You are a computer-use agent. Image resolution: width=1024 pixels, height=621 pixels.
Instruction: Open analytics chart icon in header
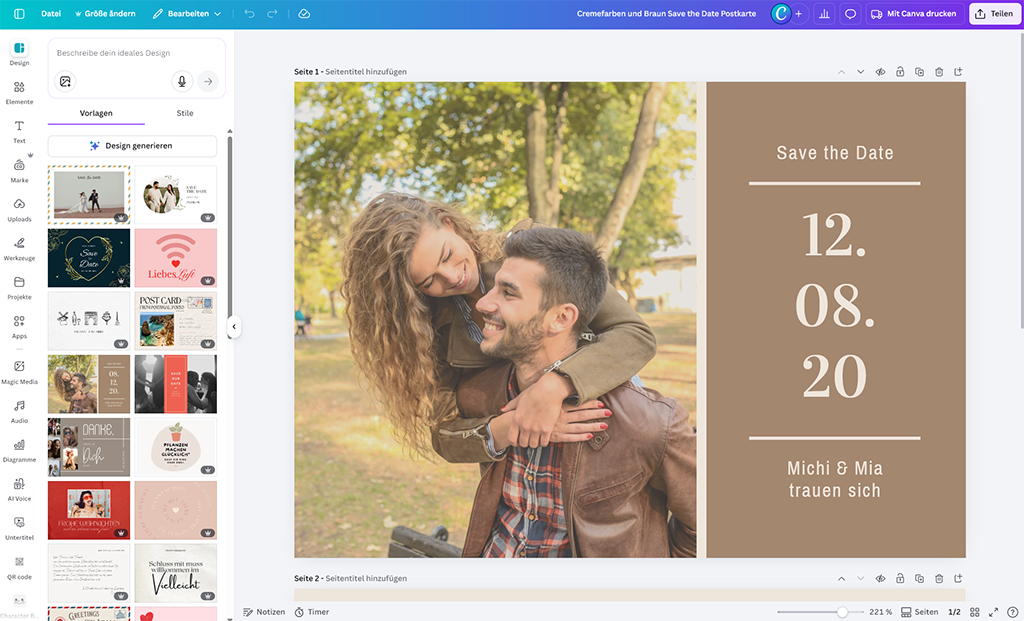[x=824, y=14]
